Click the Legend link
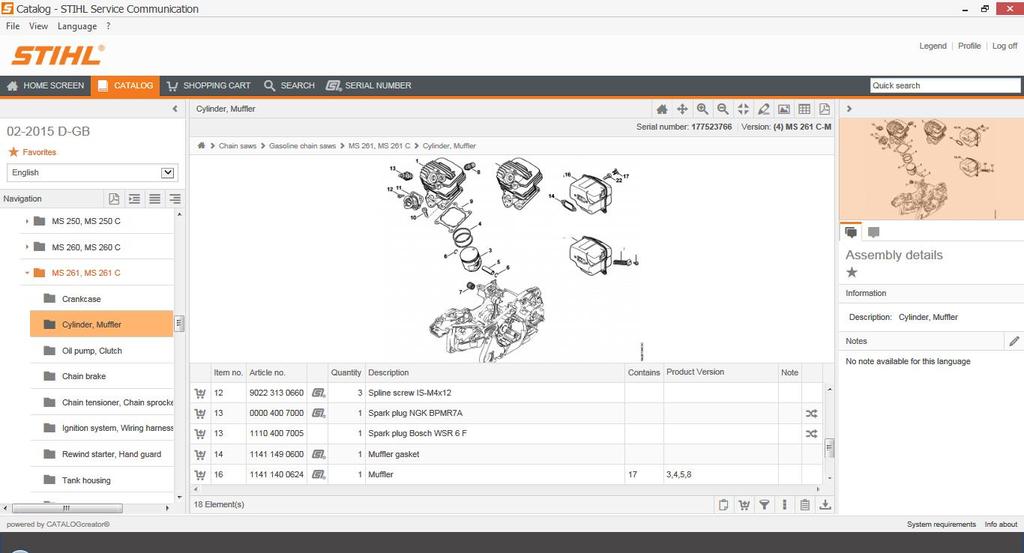The width and height of the screenshot is (1024, 553). tap(933, 46)
